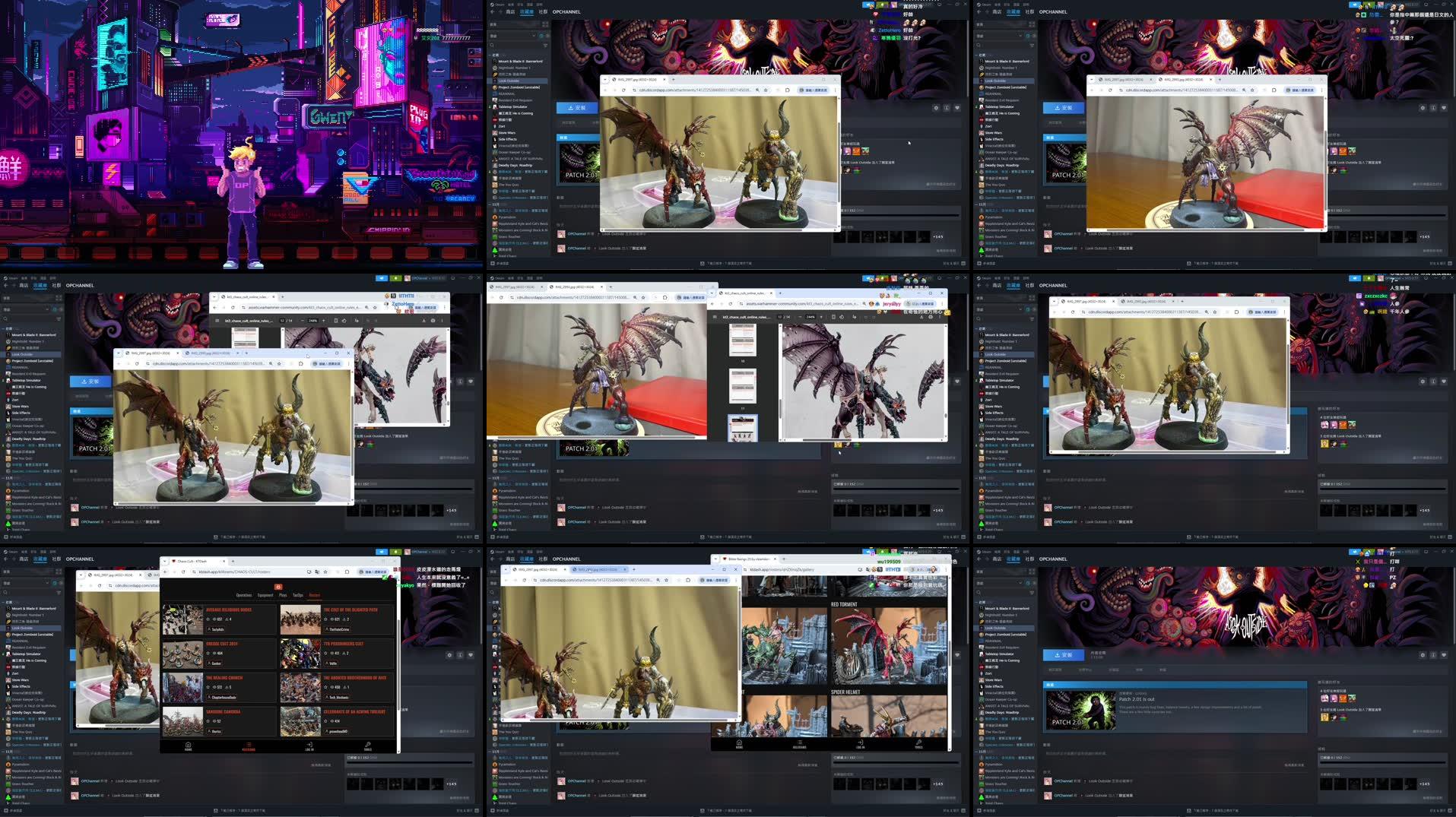Favorite THE HEALING CHURCH roster via its star
This screenshot has width=1456, height=817.
[x=208, y=687]
